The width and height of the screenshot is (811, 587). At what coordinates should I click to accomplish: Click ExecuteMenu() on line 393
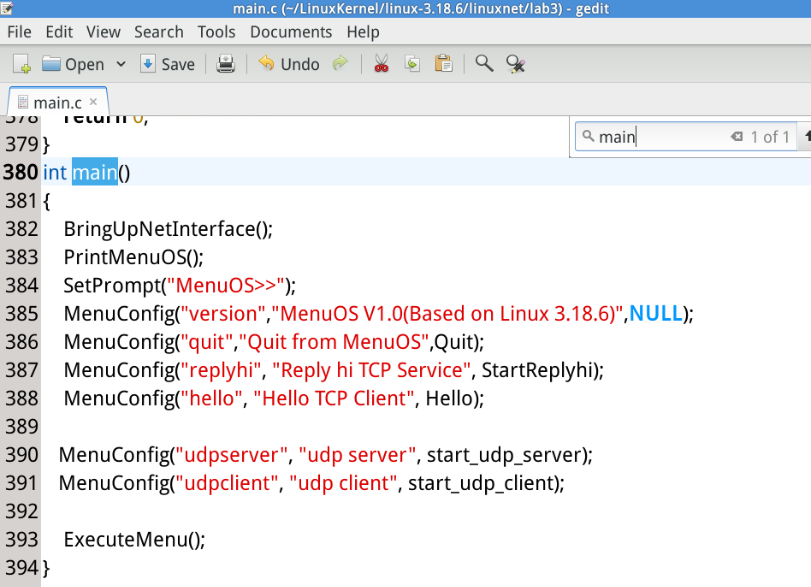pos(134,539)
